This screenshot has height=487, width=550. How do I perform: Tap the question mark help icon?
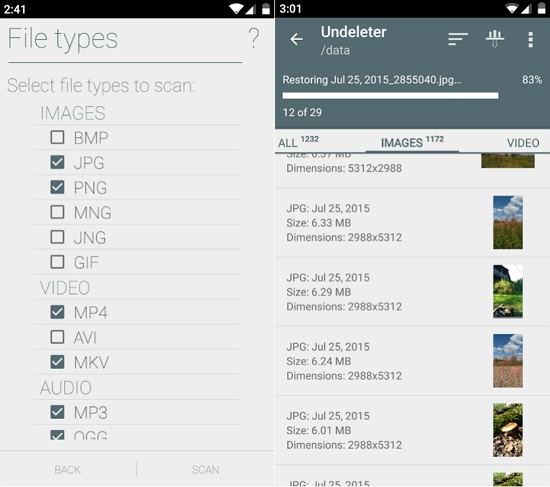click(x=254, y=38)
